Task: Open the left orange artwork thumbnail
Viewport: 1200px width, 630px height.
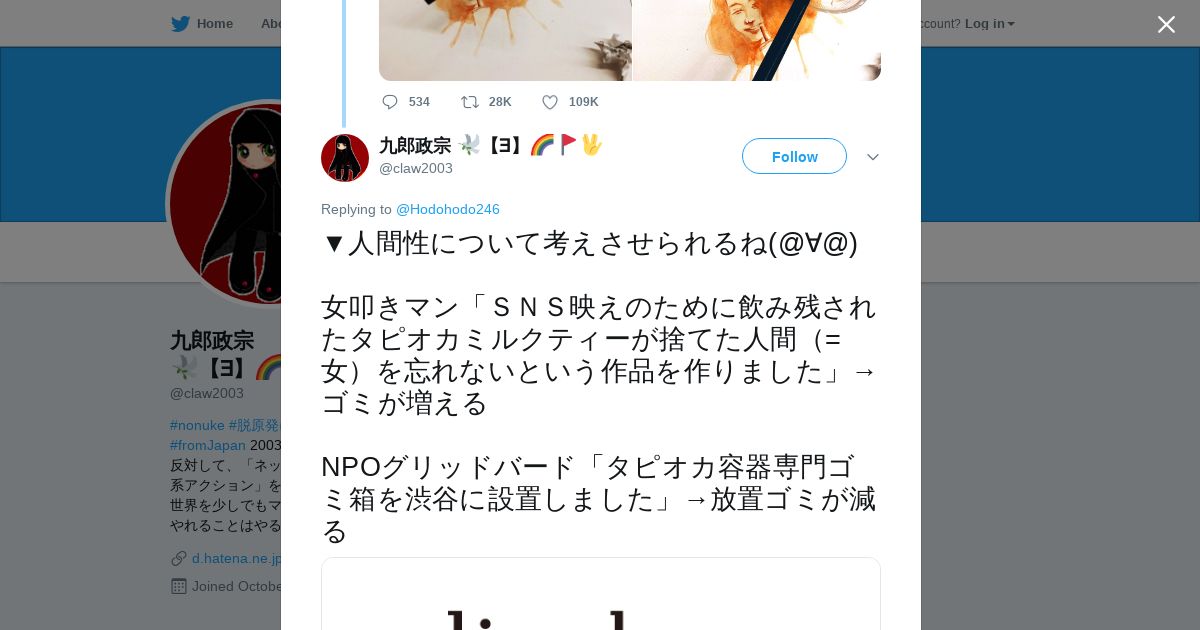Action: [x=505, y=40]
